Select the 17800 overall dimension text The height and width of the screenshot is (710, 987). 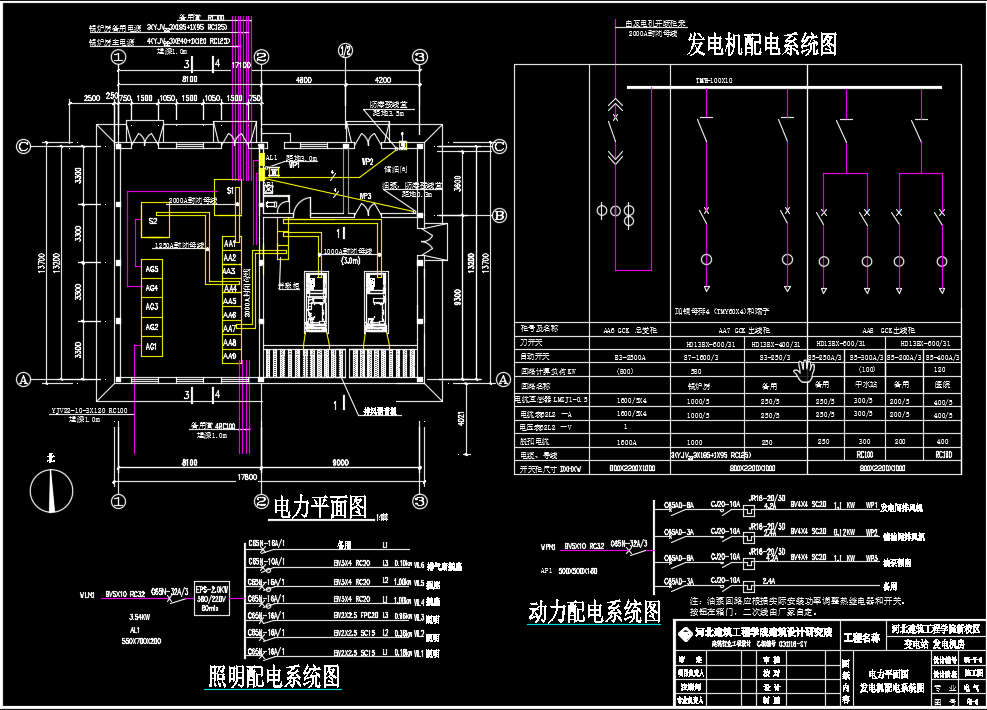click(247, 477)
